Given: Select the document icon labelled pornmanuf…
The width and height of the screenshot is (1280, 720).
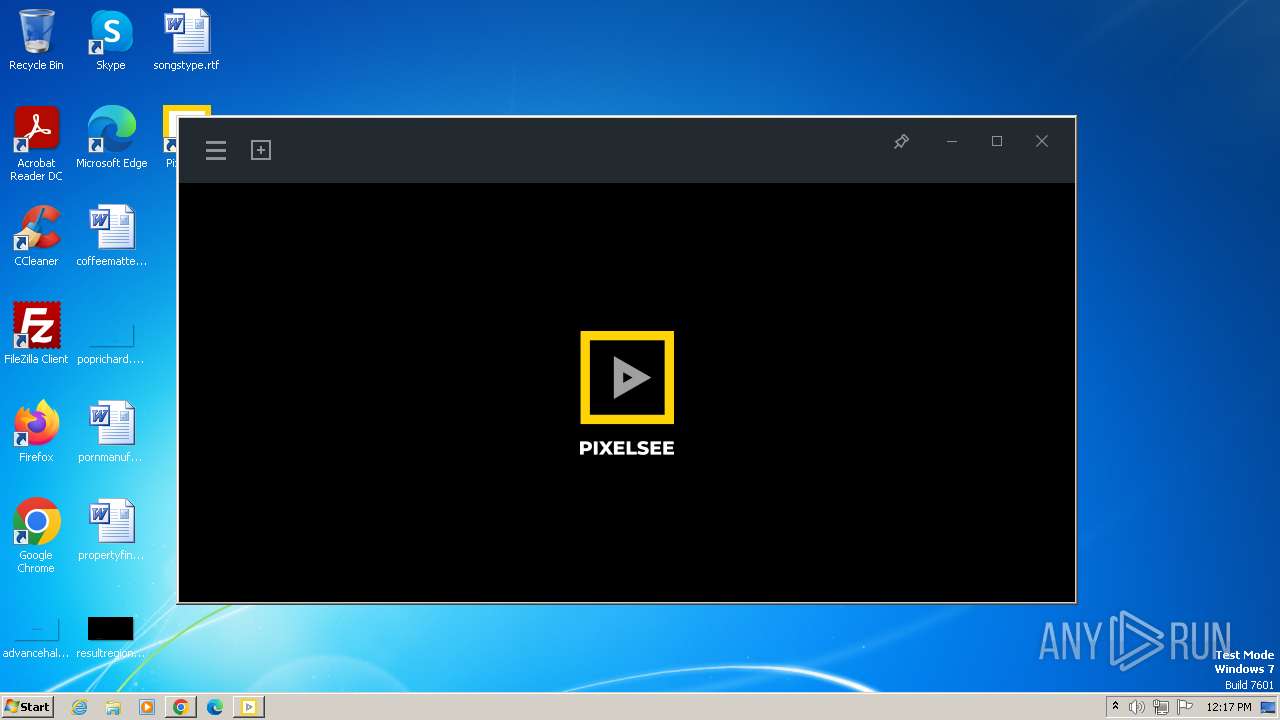Looking at the screenshot, I should pos(111,432).
